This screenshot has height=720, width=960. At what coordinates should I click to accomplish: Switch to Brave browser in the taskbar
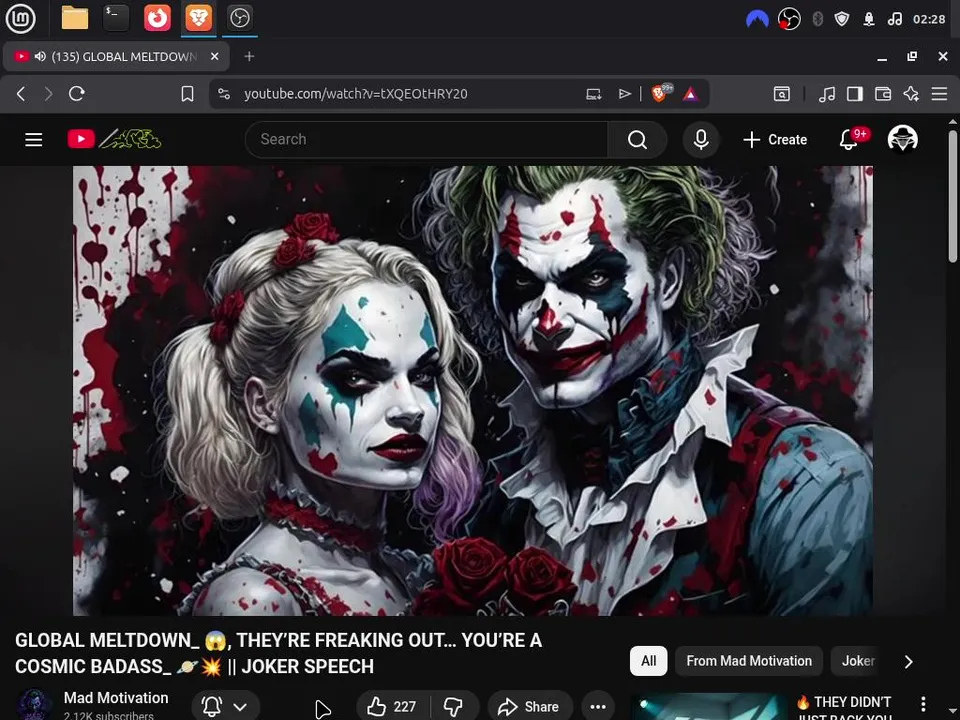198,18
